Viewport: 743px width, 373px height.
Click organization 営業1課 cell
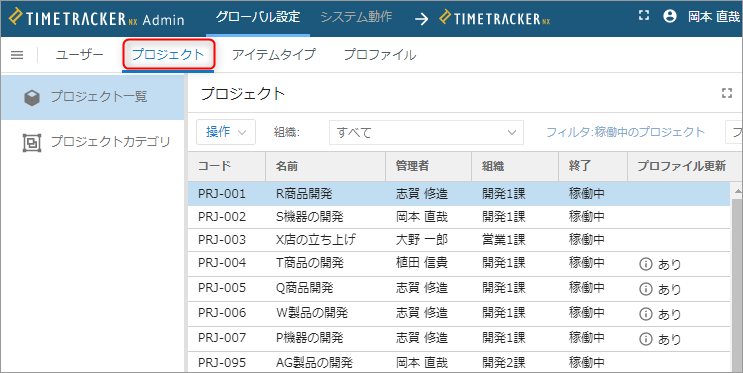point(504,240)
